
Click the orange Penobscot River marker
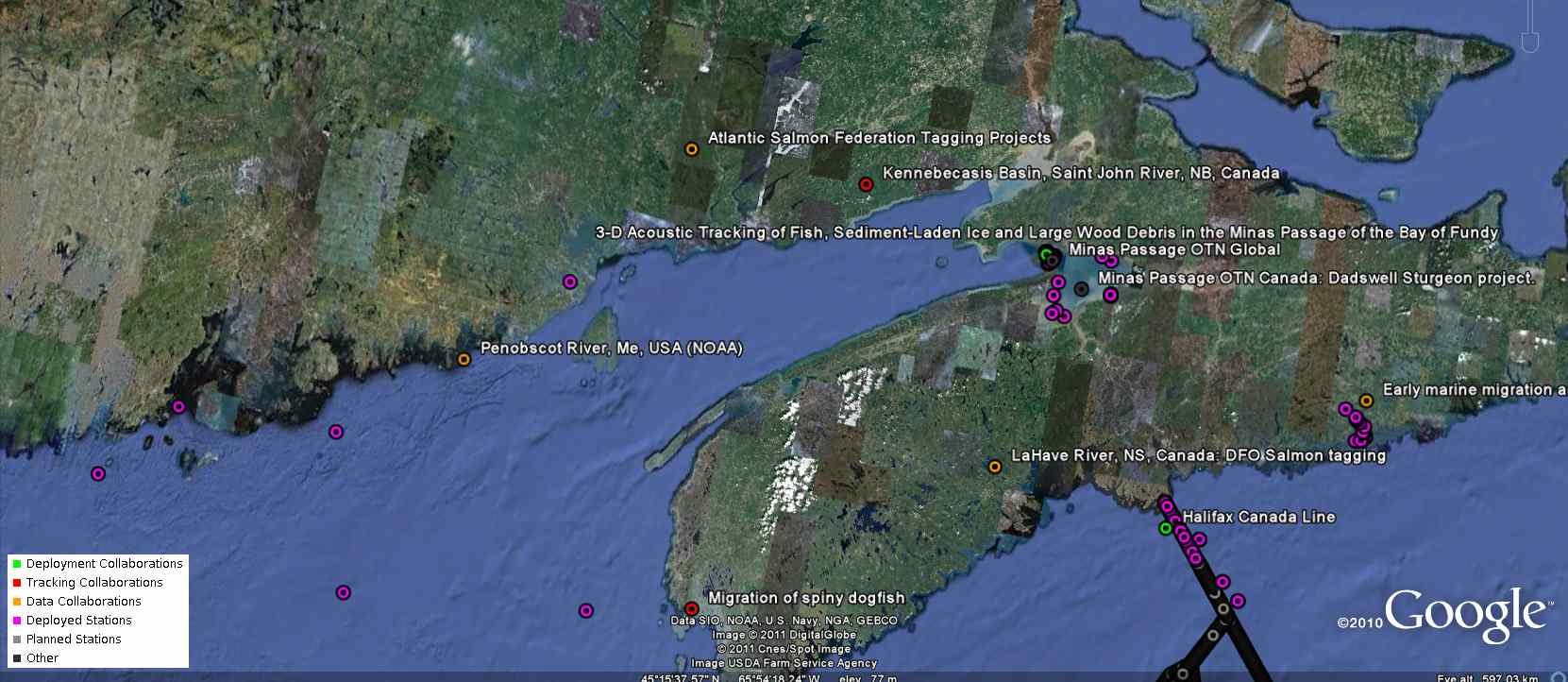[464, 359]
